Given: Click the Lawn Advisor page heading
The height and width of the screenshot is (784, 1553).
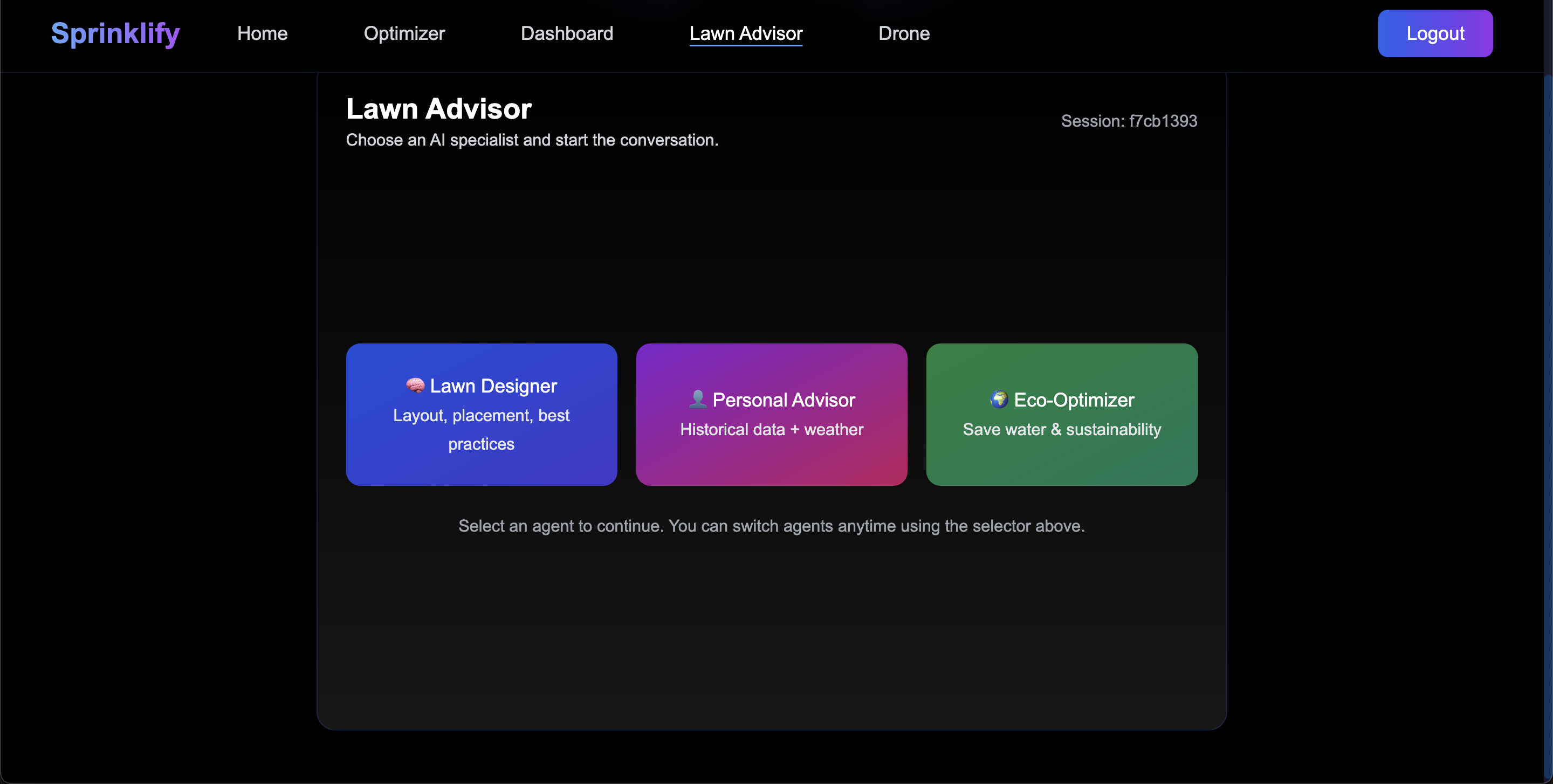Looking at the screenshot, I should pyautogui.click(x=438, y=109).
